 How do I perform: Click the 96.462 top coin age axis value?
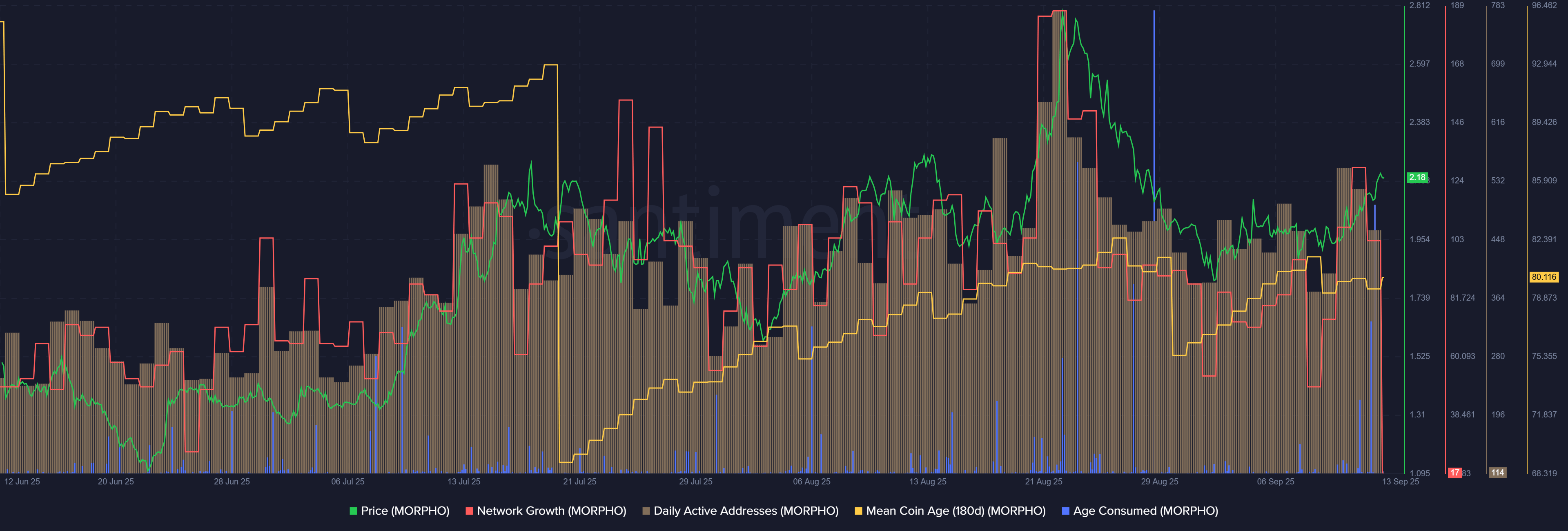pos(1543,5)
